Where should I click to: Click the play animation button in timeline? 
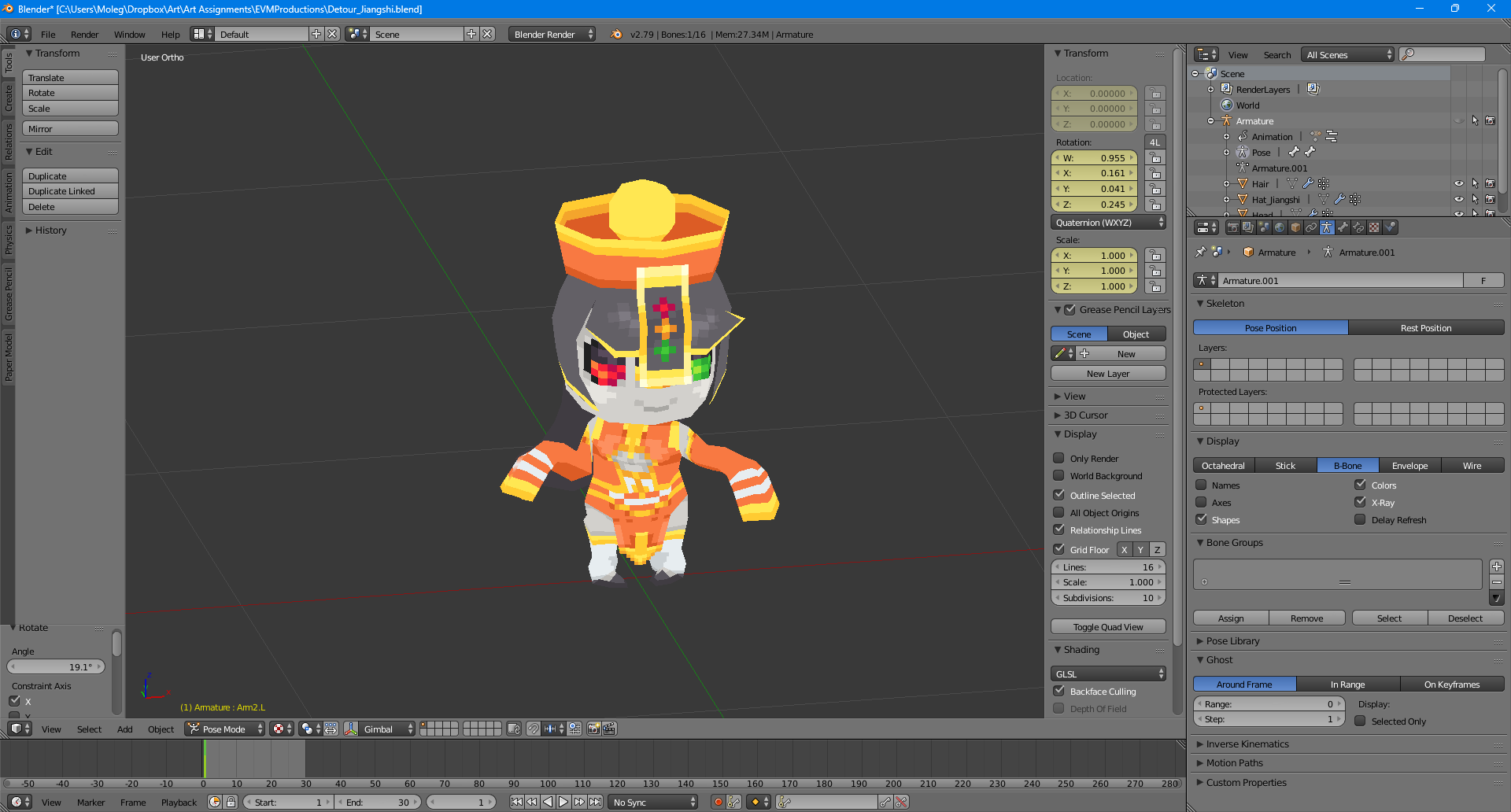(563, 802)
